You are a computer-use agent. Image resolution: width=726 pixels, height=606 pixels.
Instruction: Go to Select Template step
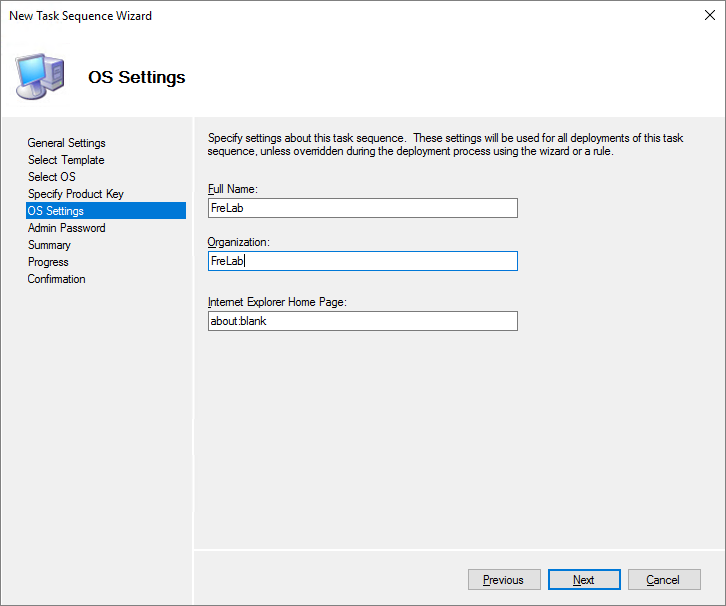pos(66,160)
